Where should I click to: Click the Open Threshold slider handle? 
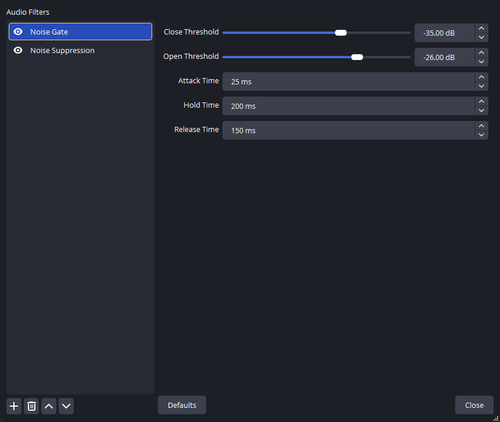click(357, 57)
